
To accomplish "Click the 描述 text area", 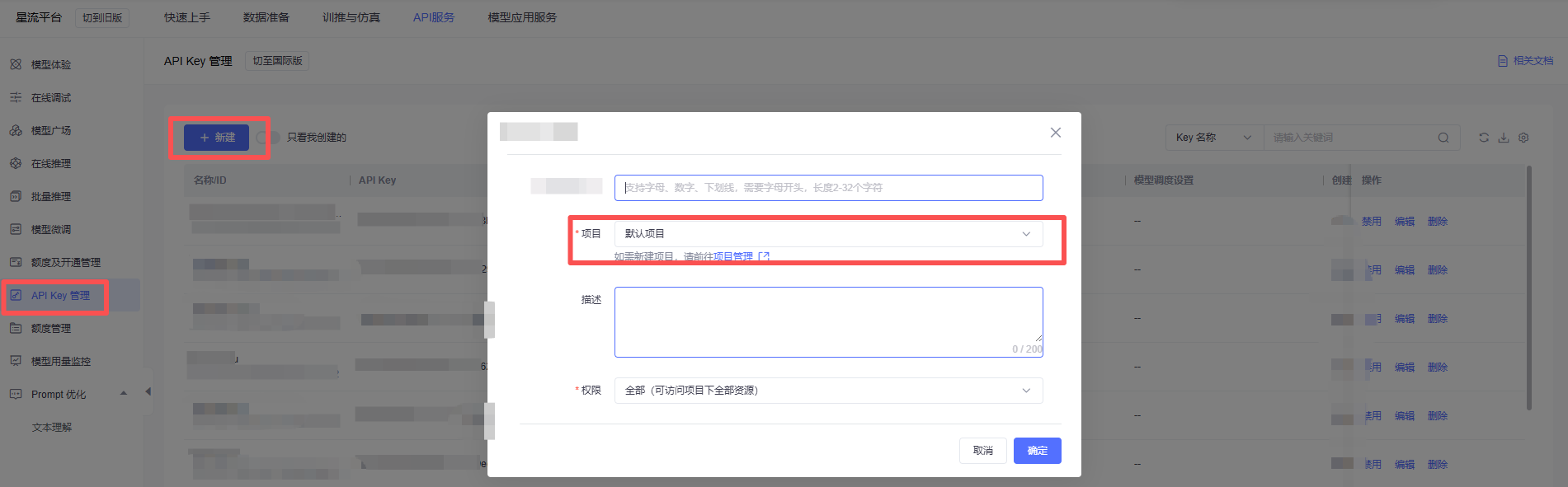I will pos(828,322).
